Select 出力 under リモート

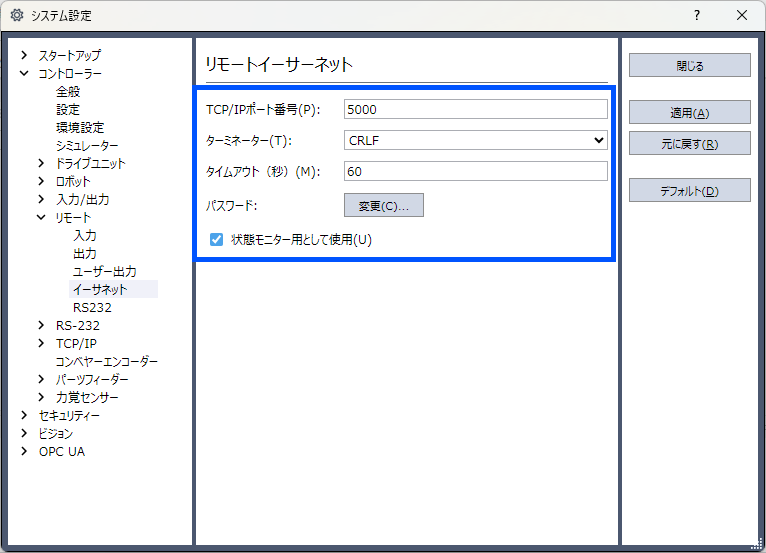85,254
